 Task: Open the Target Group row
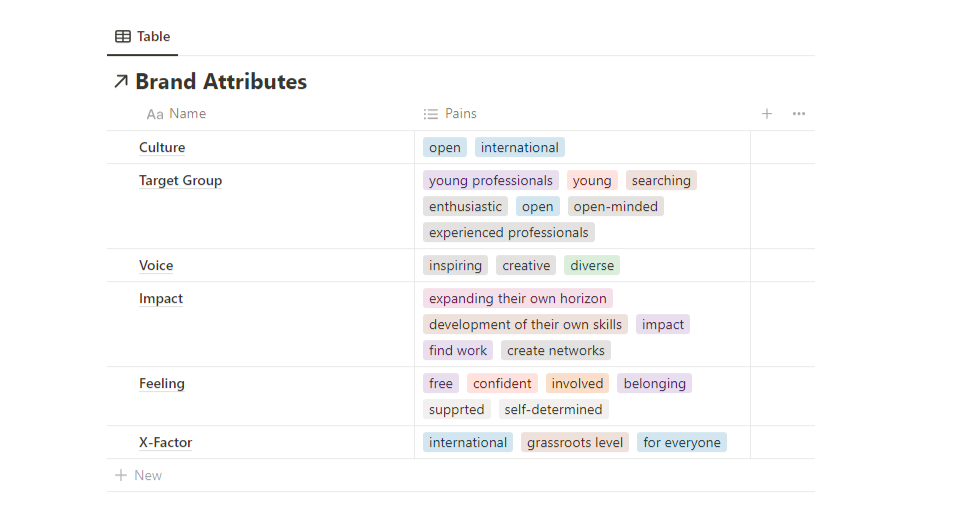(x=180, y=181)
